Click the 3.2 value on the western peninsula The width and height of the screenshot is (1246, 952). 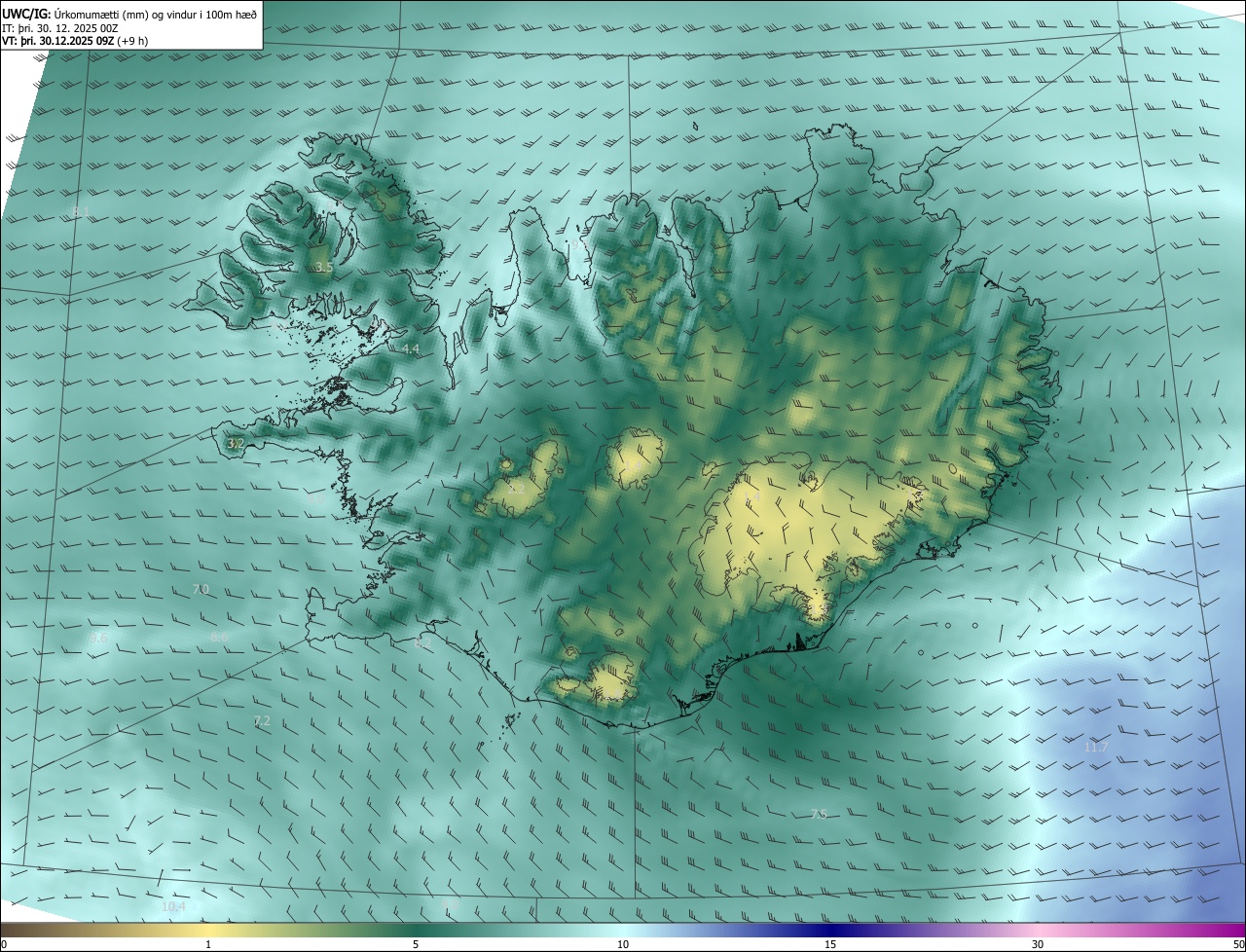[x=236, y=443]
